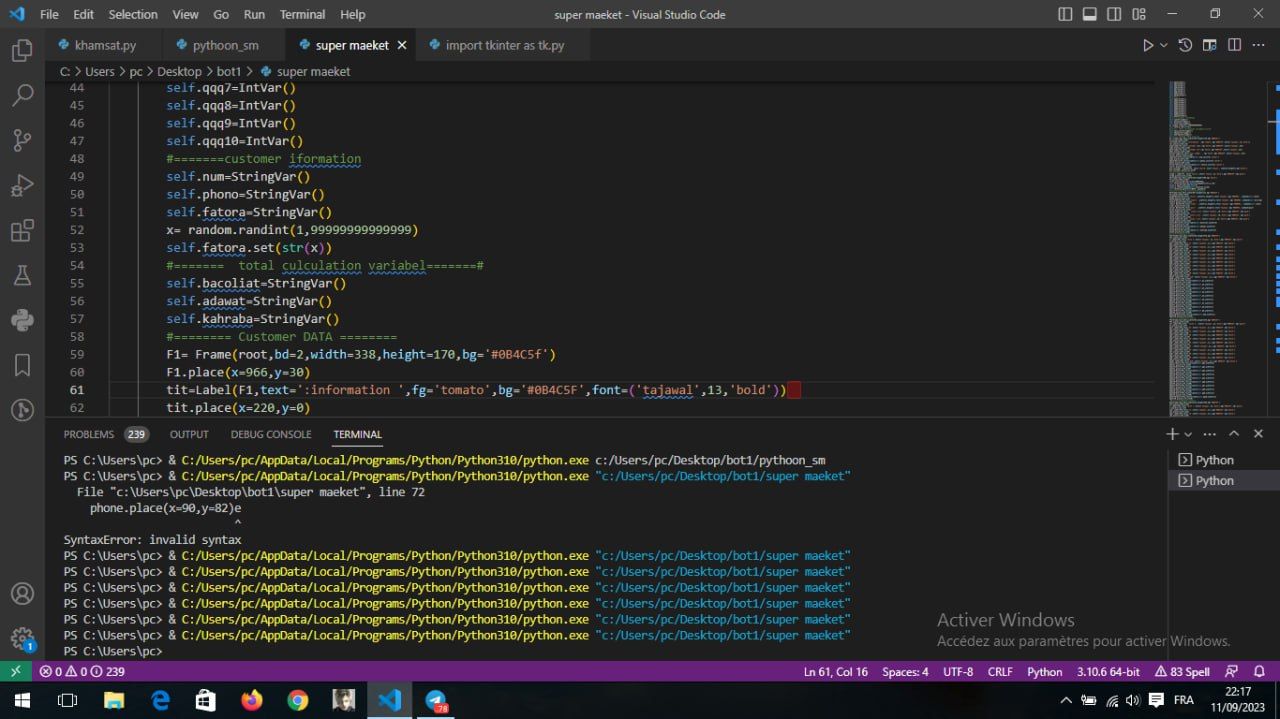
Task: Click the CRLF line ending button
Action: tap(1000, 672)
